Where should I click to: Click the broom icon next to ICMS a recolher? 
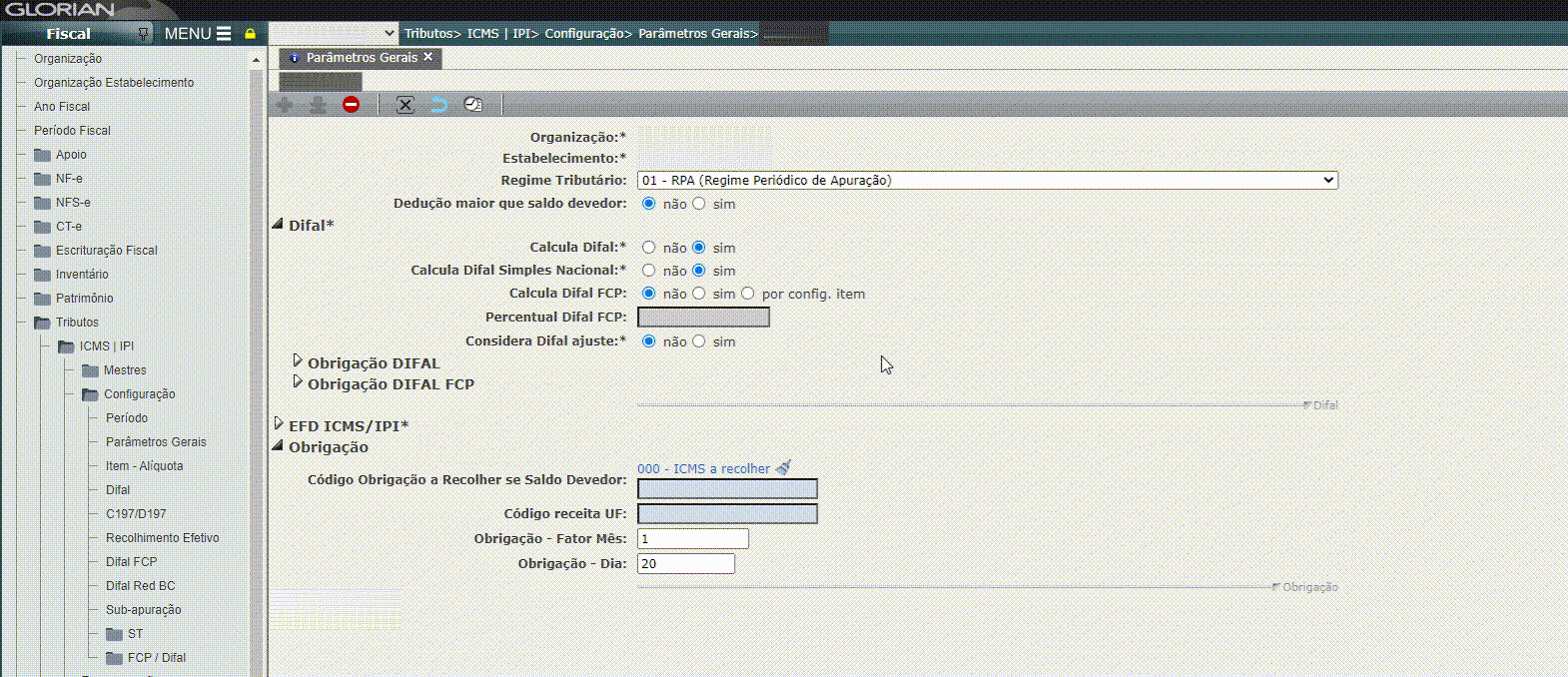tap(784, 467)
